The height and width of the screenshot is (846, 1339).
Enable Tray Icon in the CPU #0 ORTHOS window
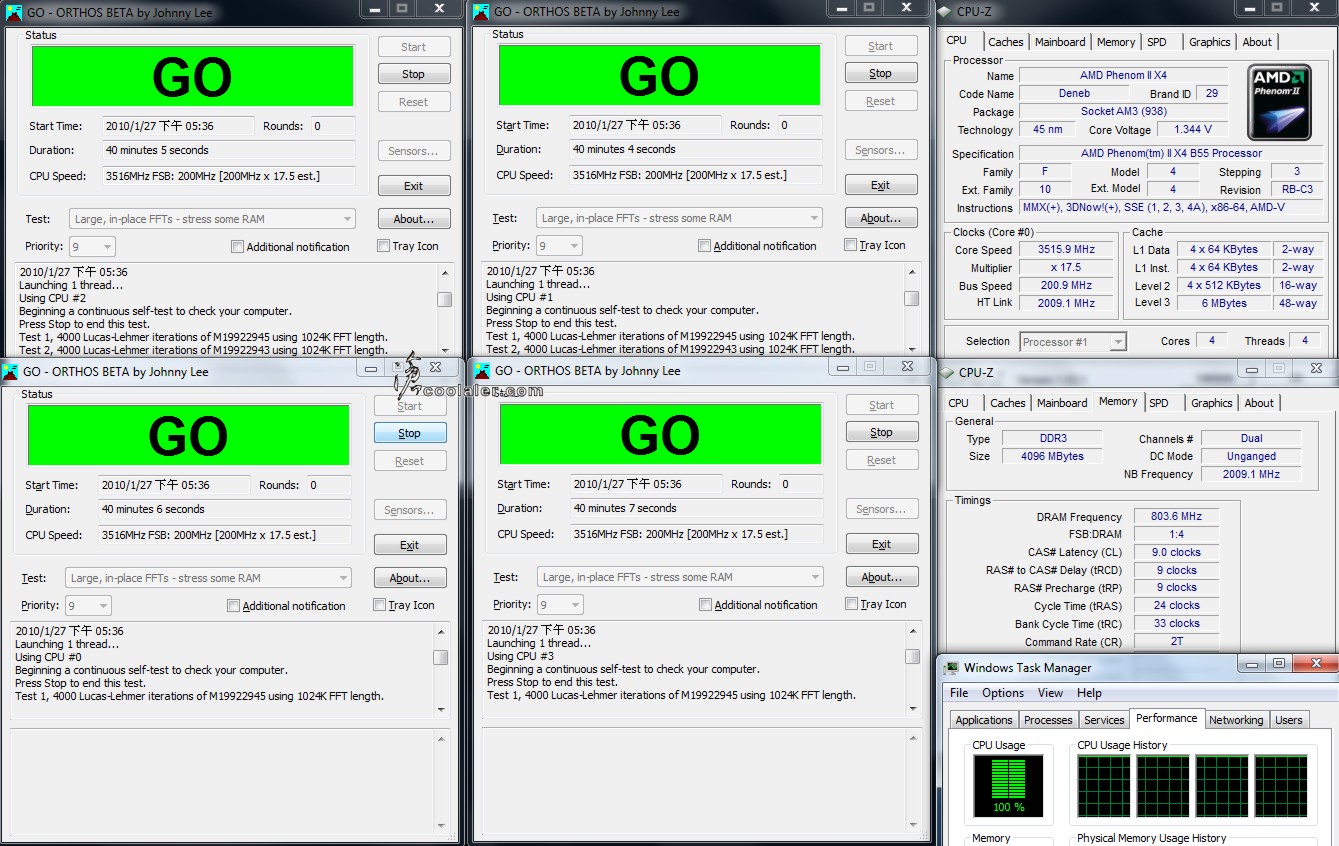coord(380,605)
